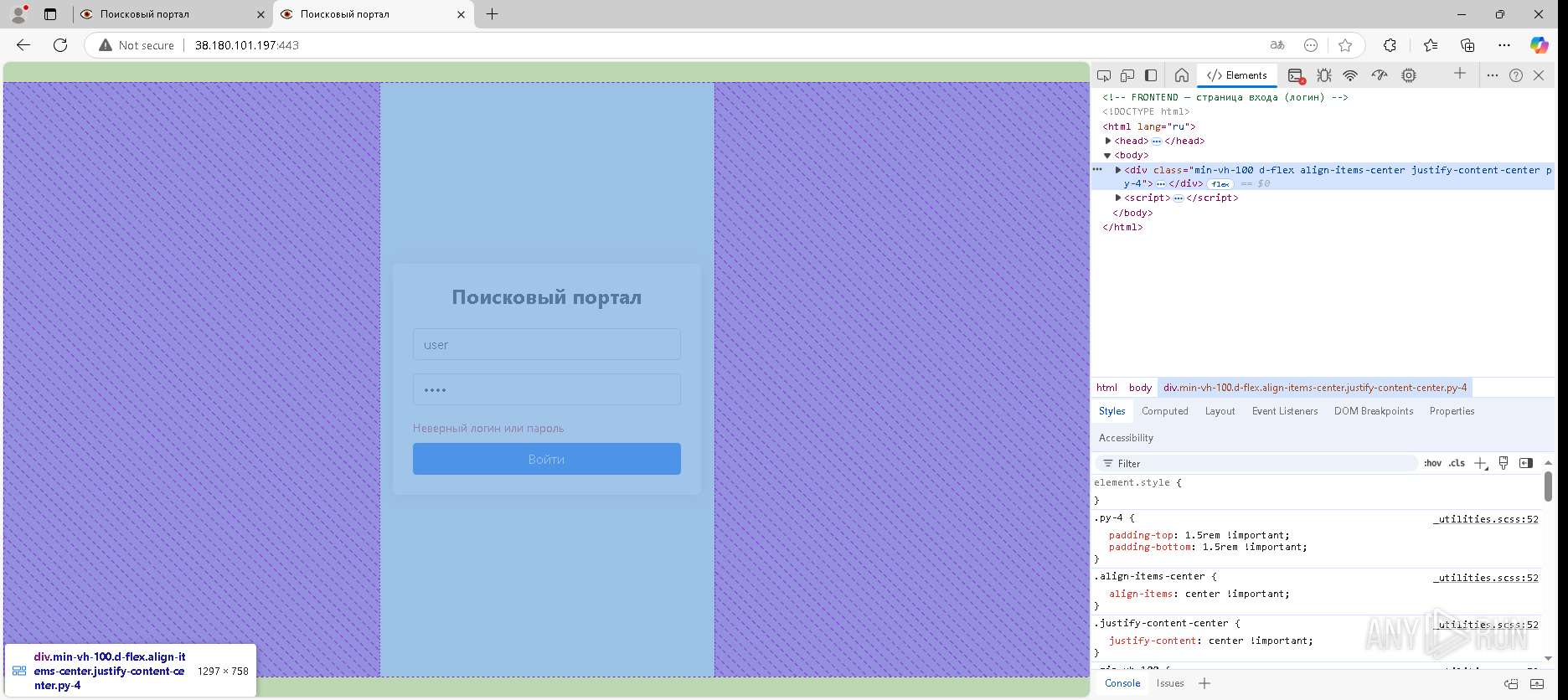
Task: Toggle the DevTools activity bar sidebar icon
Action: point(1151,75)
